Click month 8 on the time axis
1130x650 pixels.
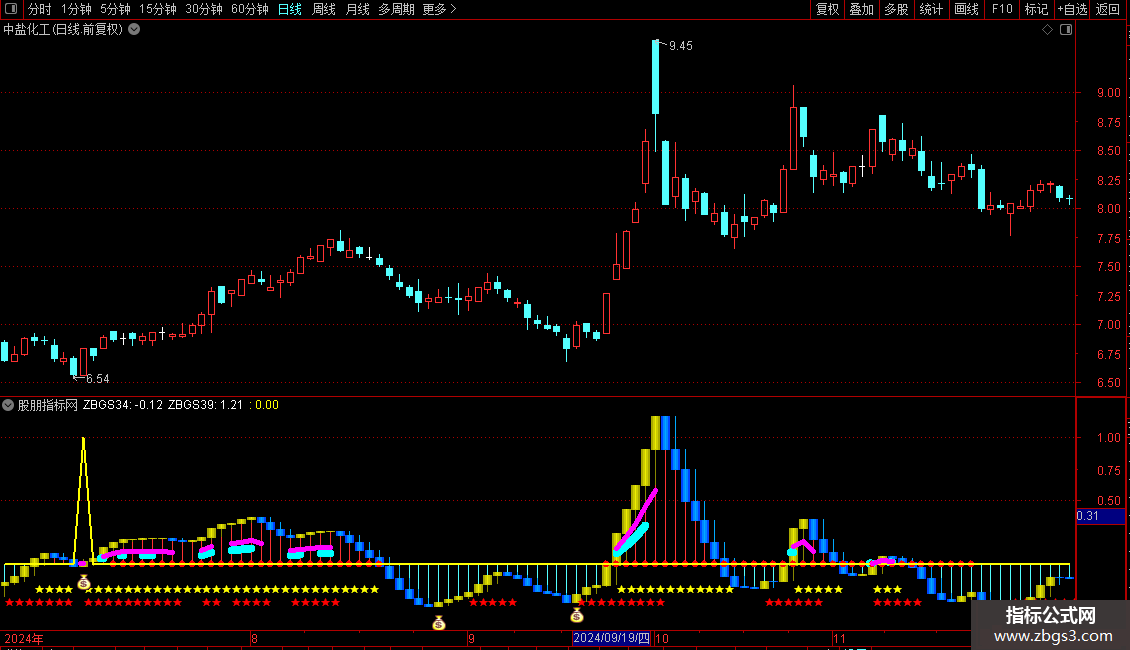pyautogui.click(x=254, y=638)
